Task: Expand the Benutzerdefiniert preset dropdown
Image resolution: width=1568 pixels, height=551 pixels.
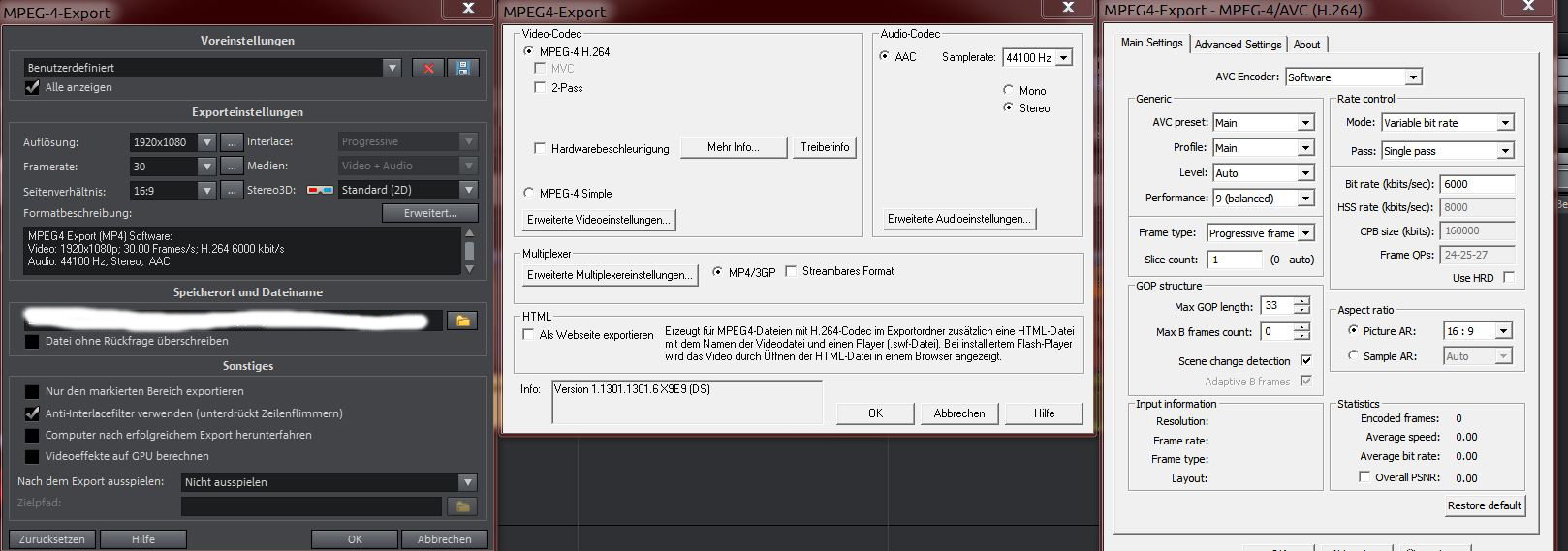Action: [392, 68]
